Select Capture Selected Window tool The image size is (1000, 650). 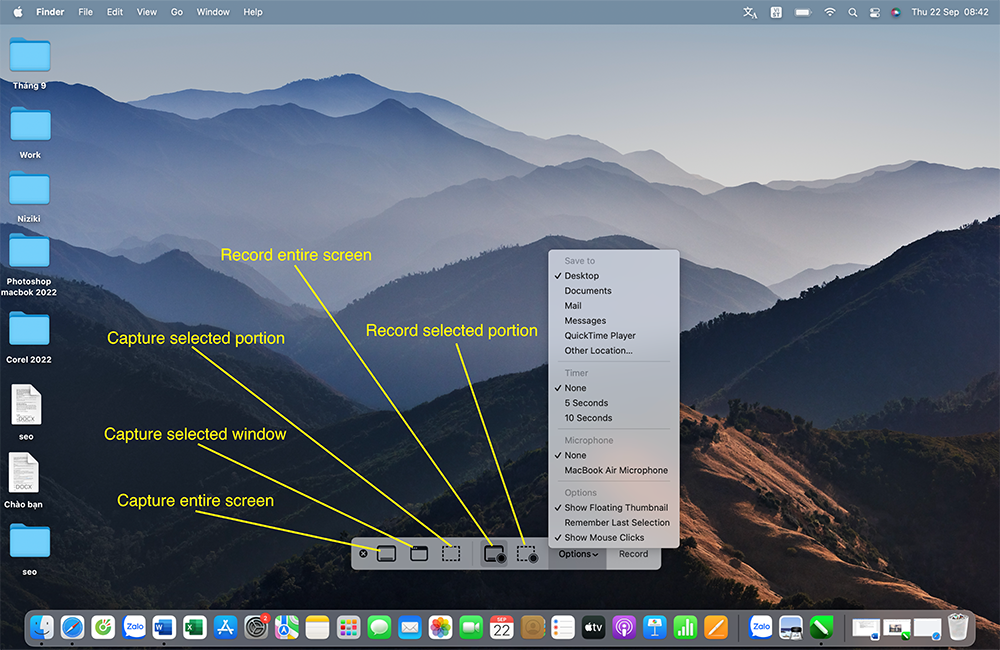(x=419, y=554)
